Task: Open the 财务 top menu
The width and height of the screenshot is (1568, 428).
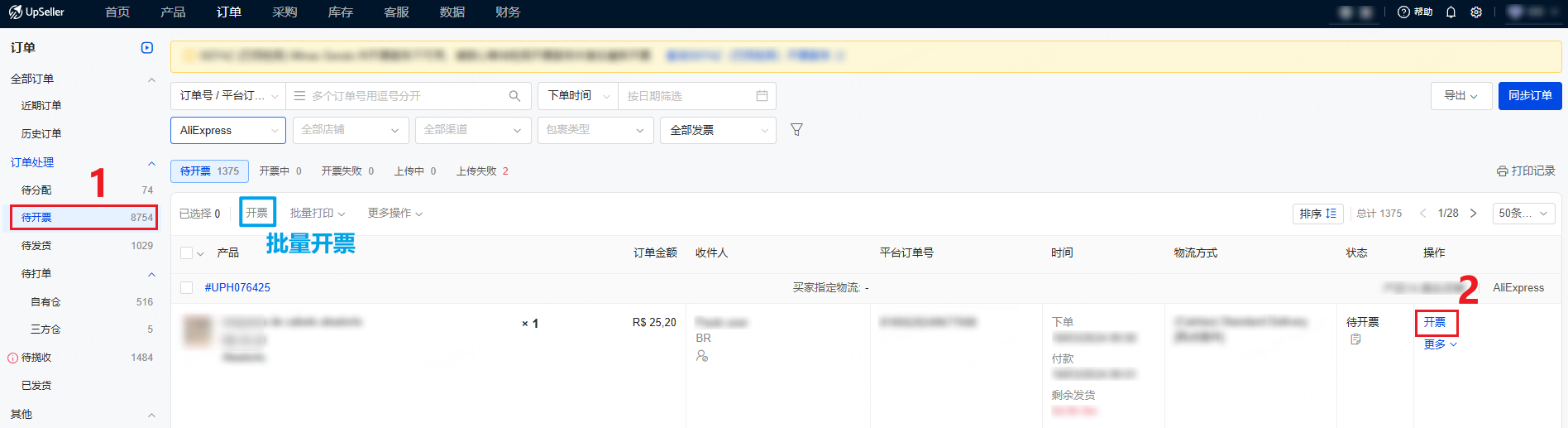Action: click(x=508, y=12)
